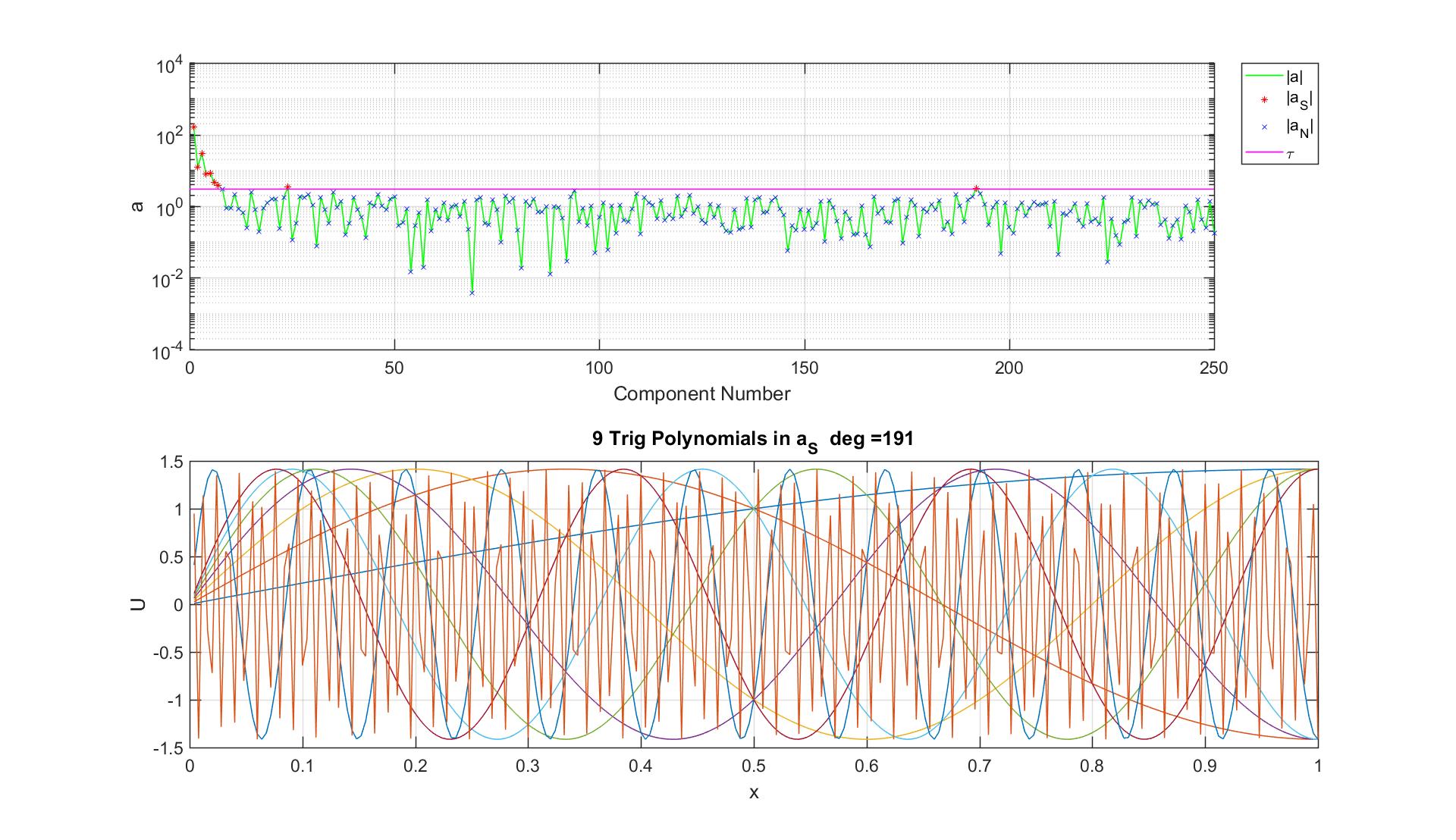Click the 10^-2 tick label on upper y-axis

168,280
